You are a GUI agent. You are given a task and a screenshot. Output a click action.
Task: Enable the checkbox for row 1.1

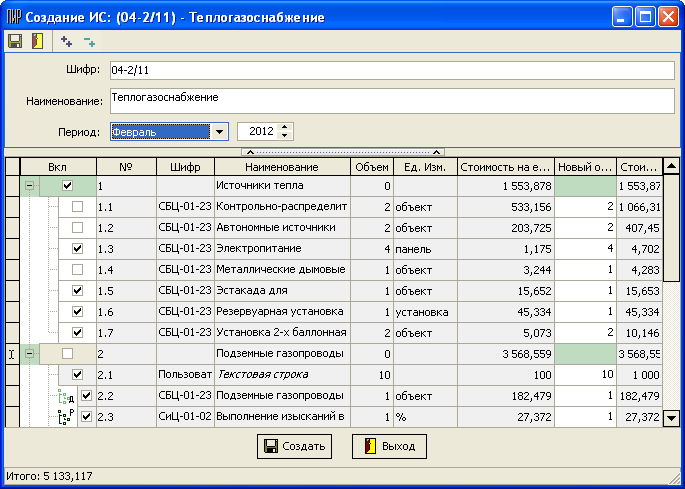tap(77, 207)
